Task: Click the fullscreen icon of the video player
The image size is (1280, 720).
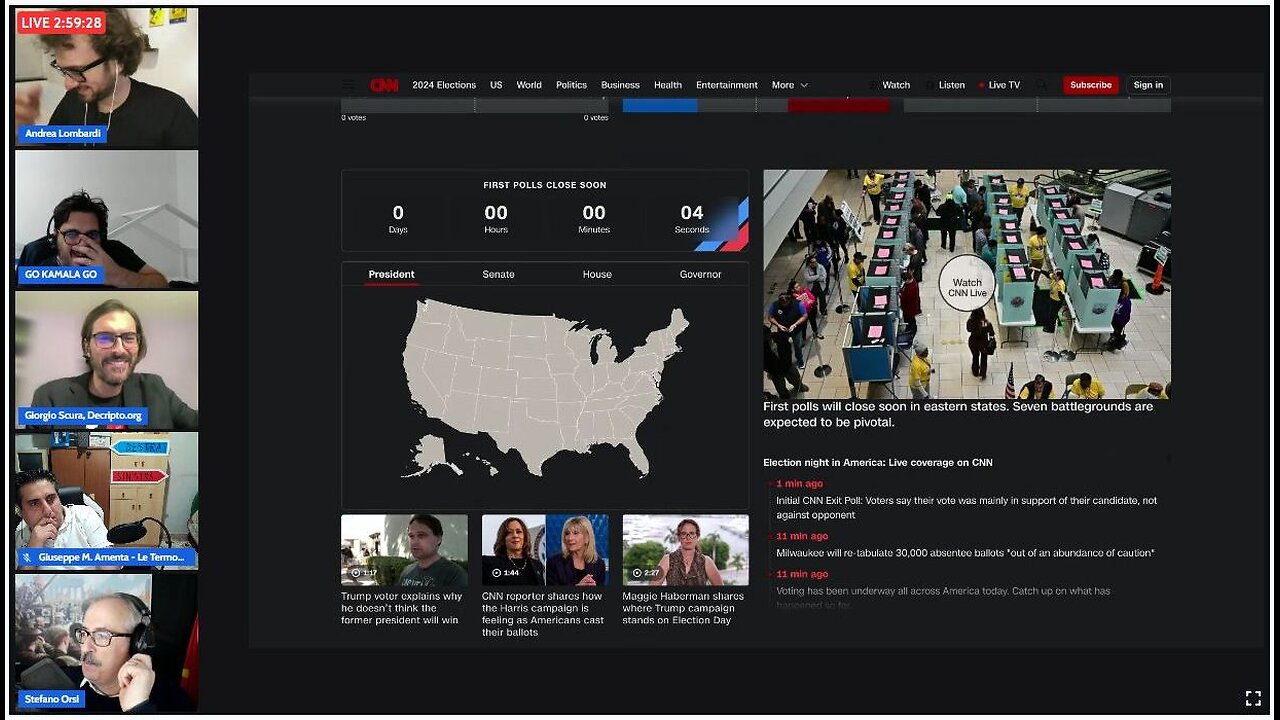Action: (1253, 698)
